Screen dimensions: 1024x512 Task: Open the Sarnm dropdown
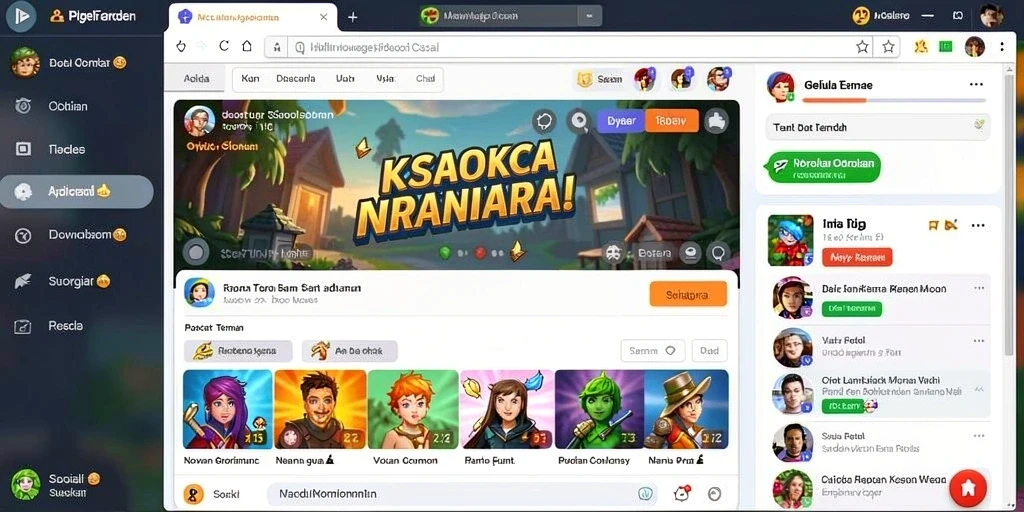click(652, 351)
